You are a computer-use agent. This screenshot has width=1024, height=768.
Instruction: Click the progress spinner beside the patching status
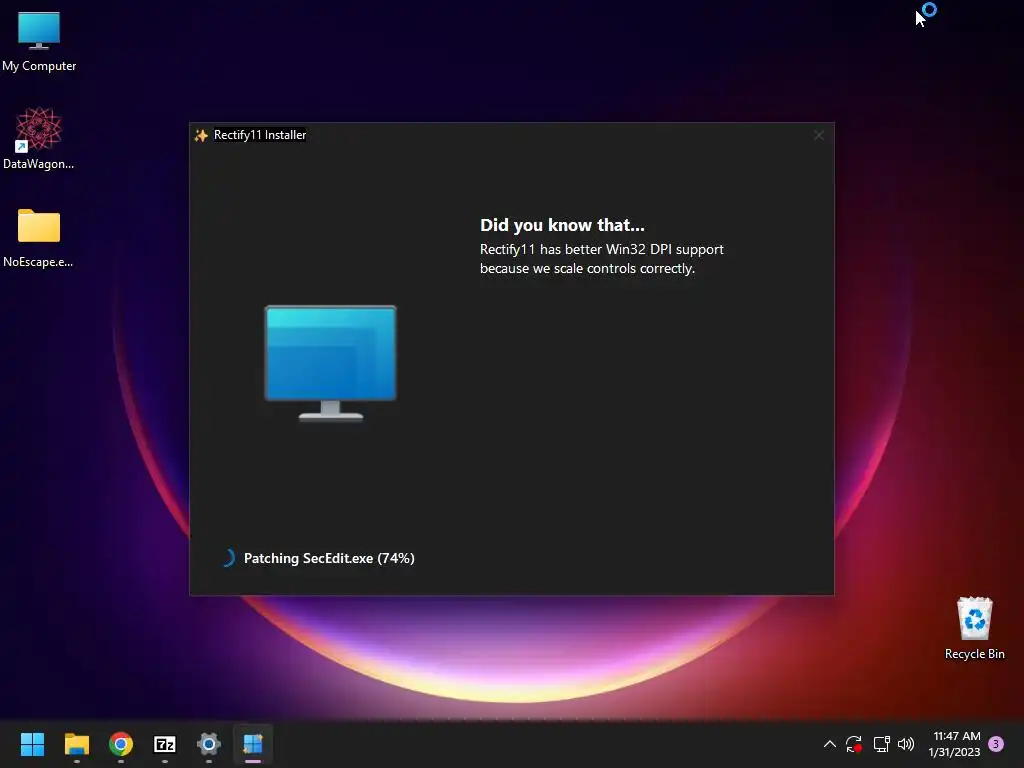pos(227,558)
